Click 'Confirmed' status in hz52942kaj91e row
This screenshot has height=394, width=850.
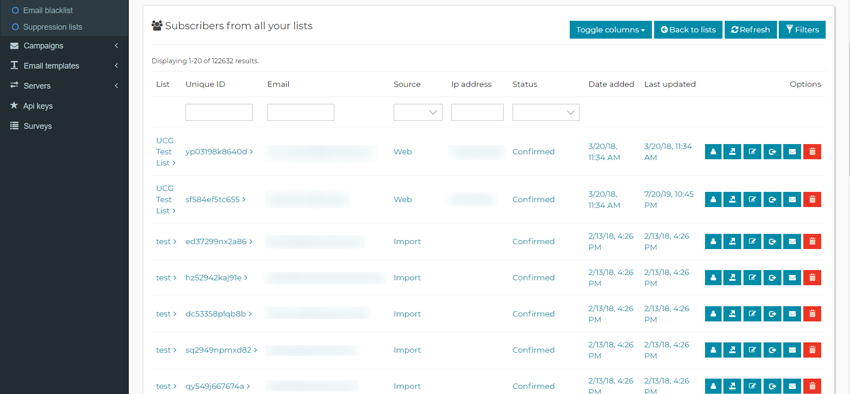(x=533, y=277)
